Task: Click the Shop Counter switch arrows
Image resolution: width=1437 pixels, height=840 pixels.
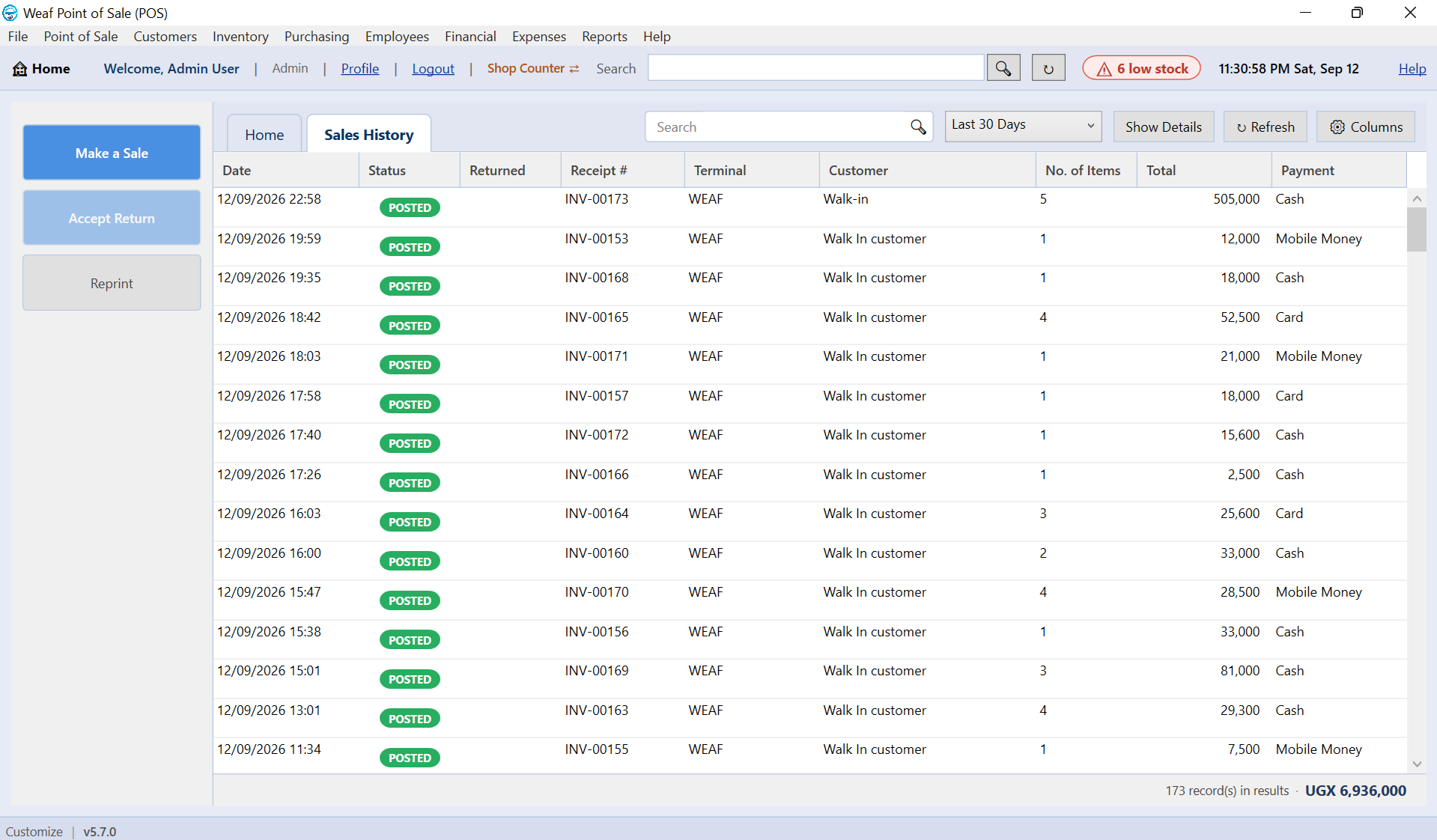Action: (574, 68)
